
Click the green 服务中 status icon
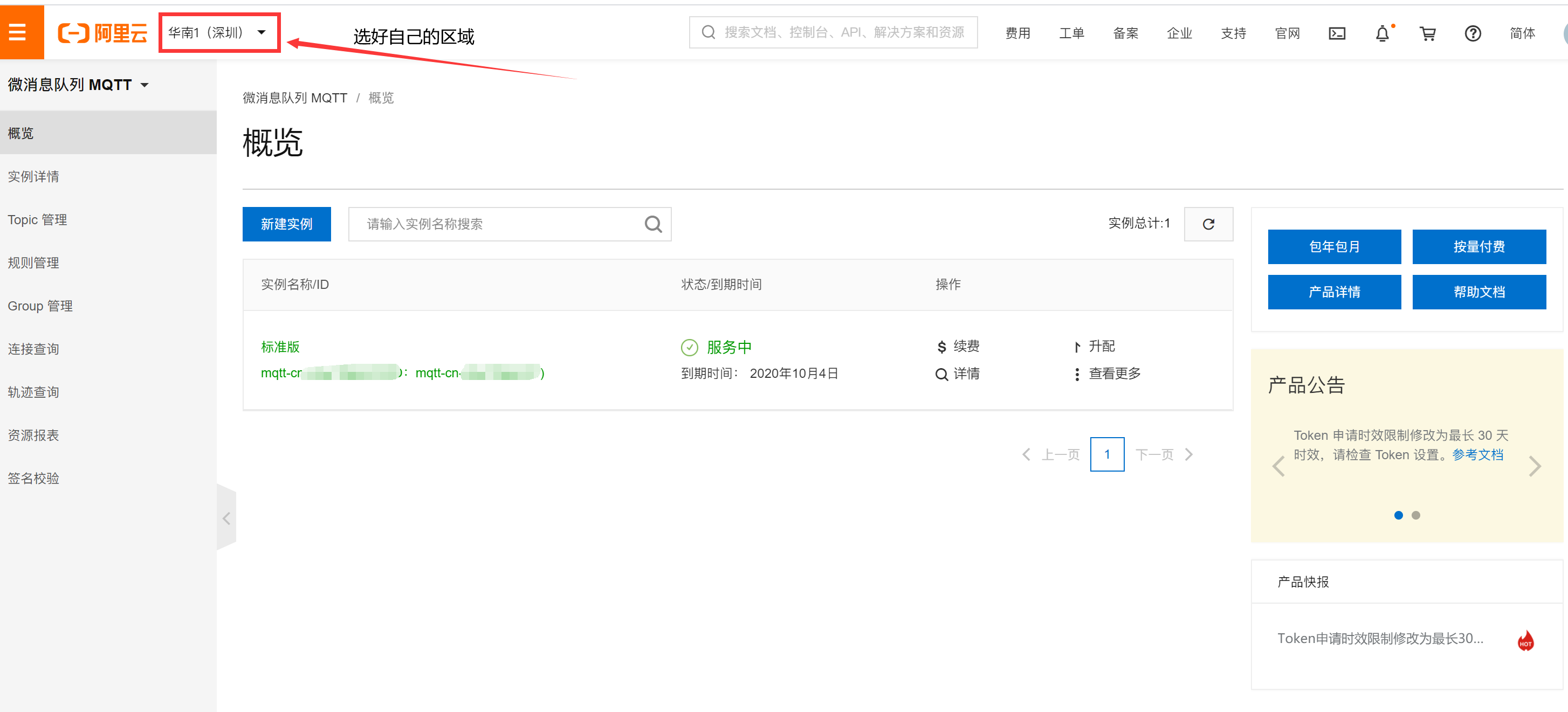pyautogui.click(x=689, y=347)
